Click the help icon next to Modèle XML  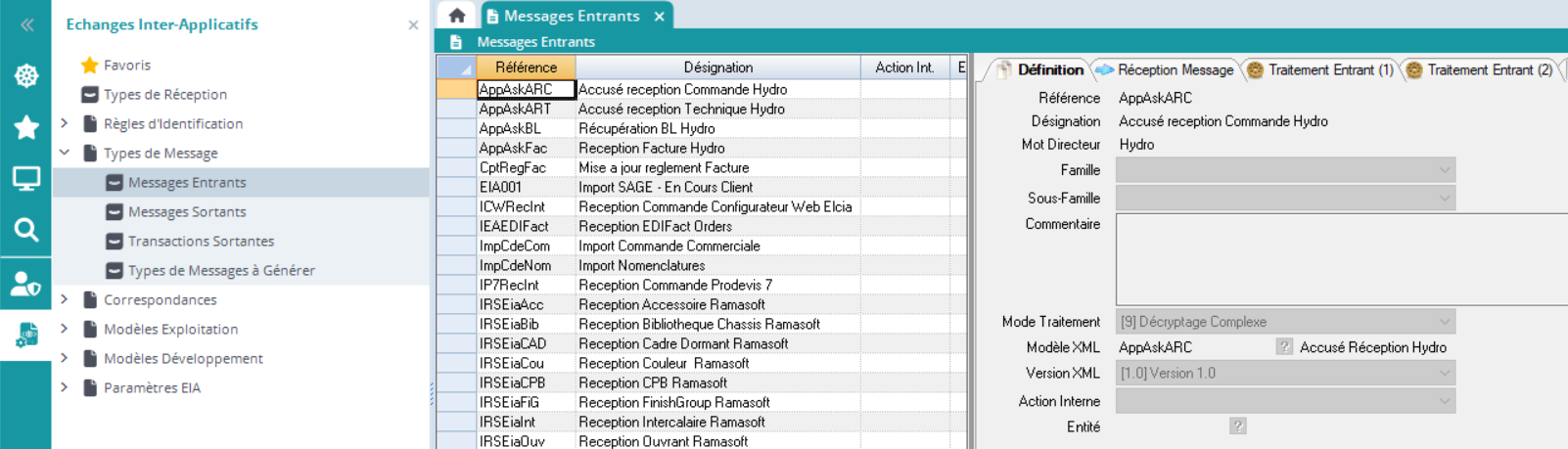1284,347
